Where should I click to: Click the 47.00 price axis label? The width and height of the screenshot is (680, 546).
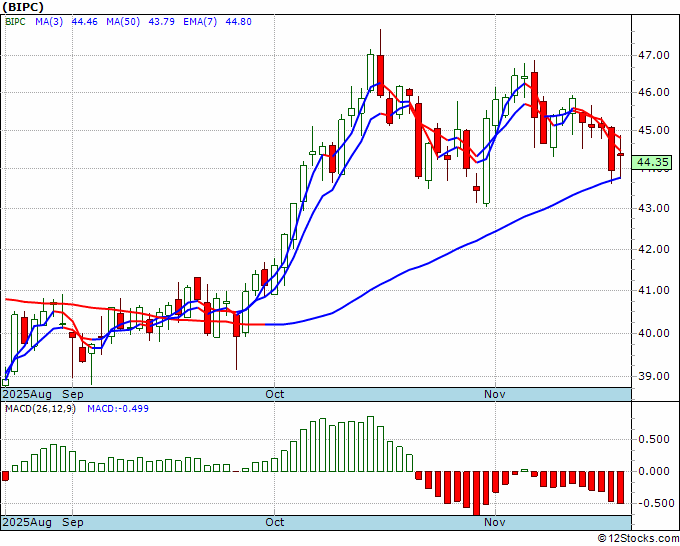pyautogui.click(x=653, y=55)
